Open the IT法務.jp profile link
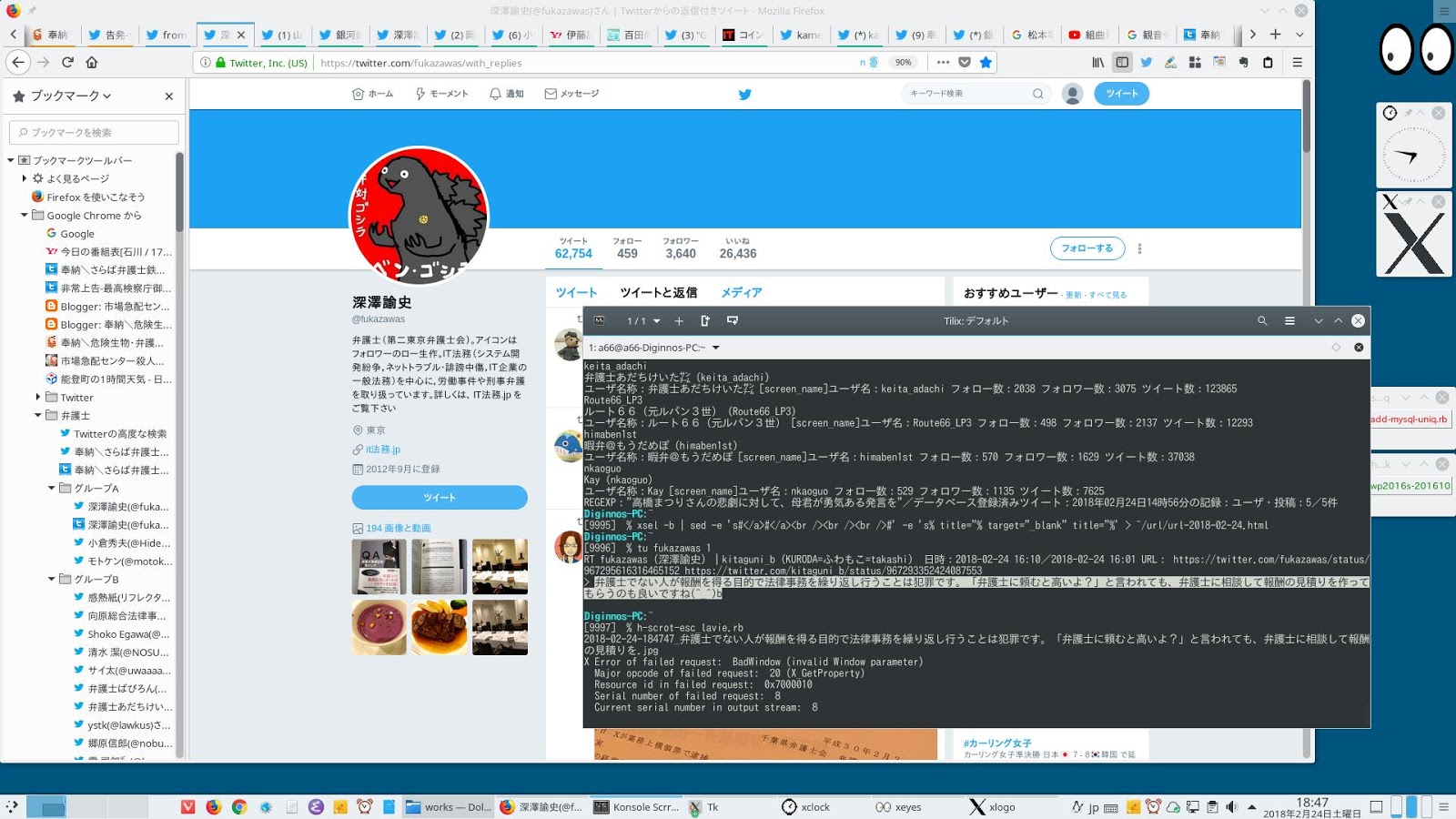 coord(383,450)
